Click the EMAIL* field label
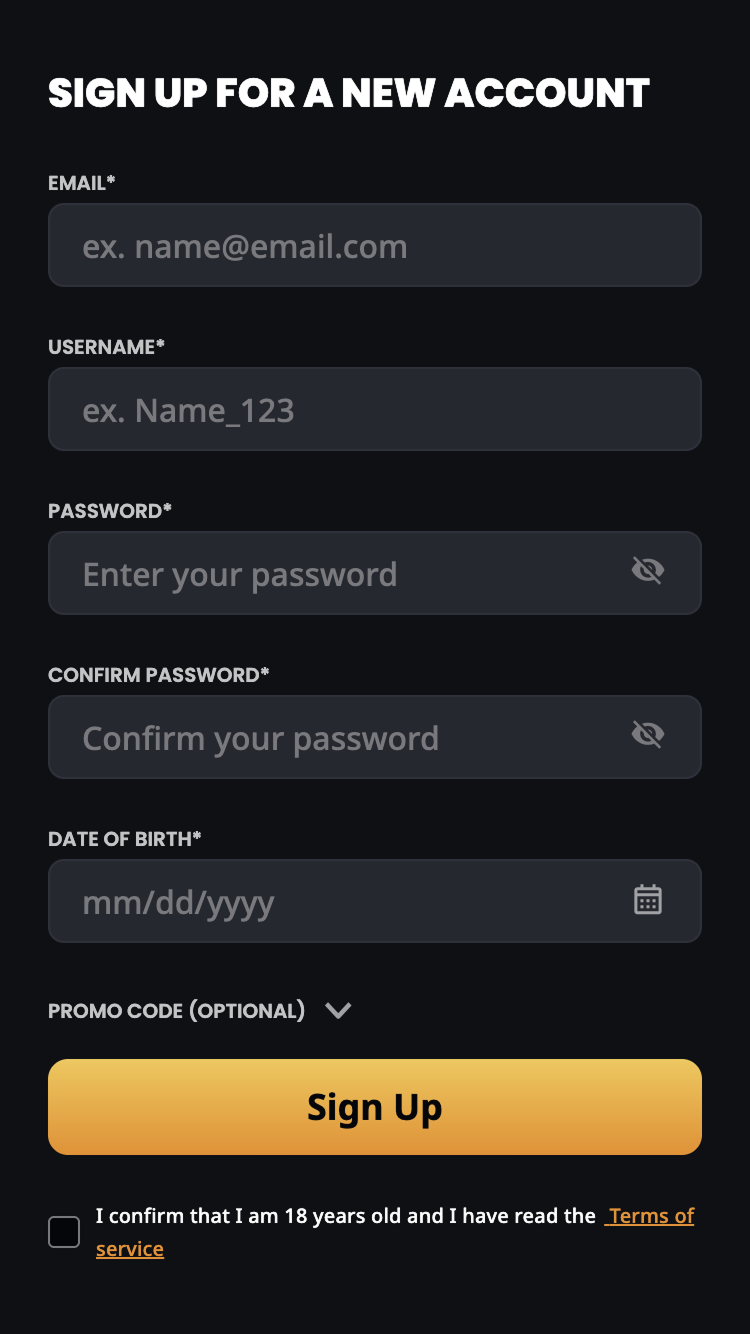The width and height of the screenshot is (750, 1334). click(82, 183)
